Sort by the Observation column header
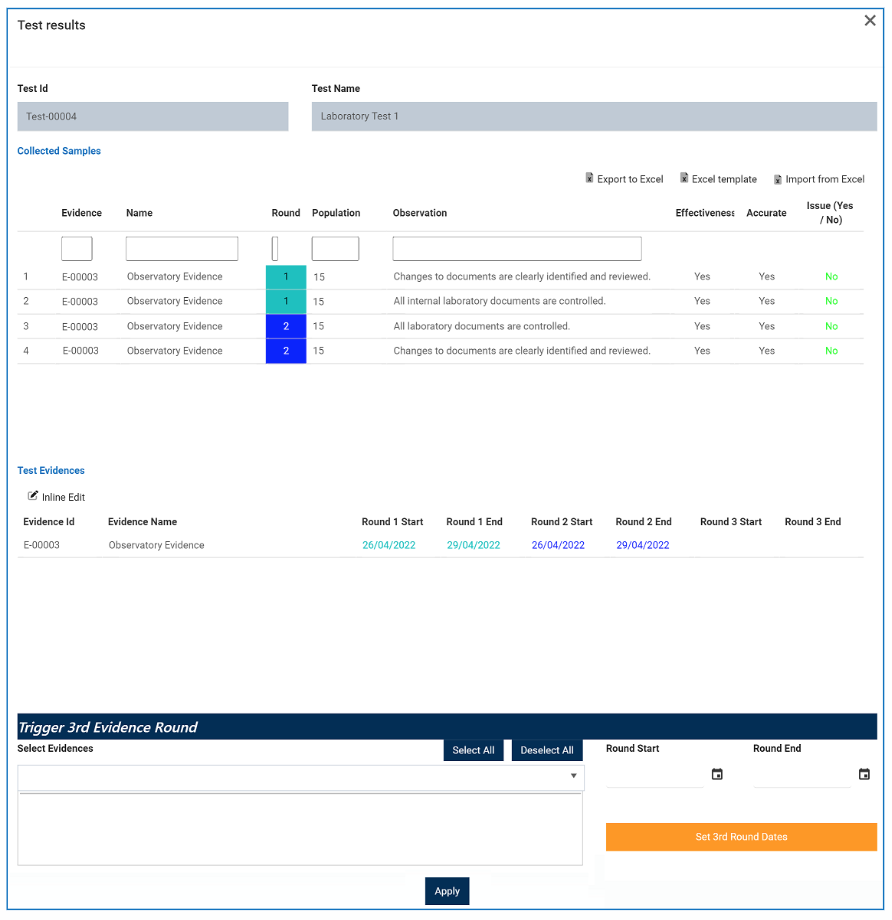 420,213
